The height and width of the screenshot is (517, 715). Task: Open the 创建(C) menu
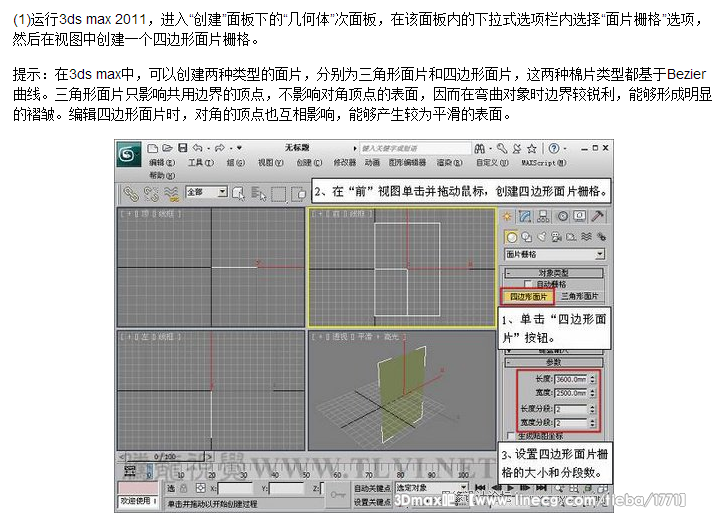[x=309, y=163]
